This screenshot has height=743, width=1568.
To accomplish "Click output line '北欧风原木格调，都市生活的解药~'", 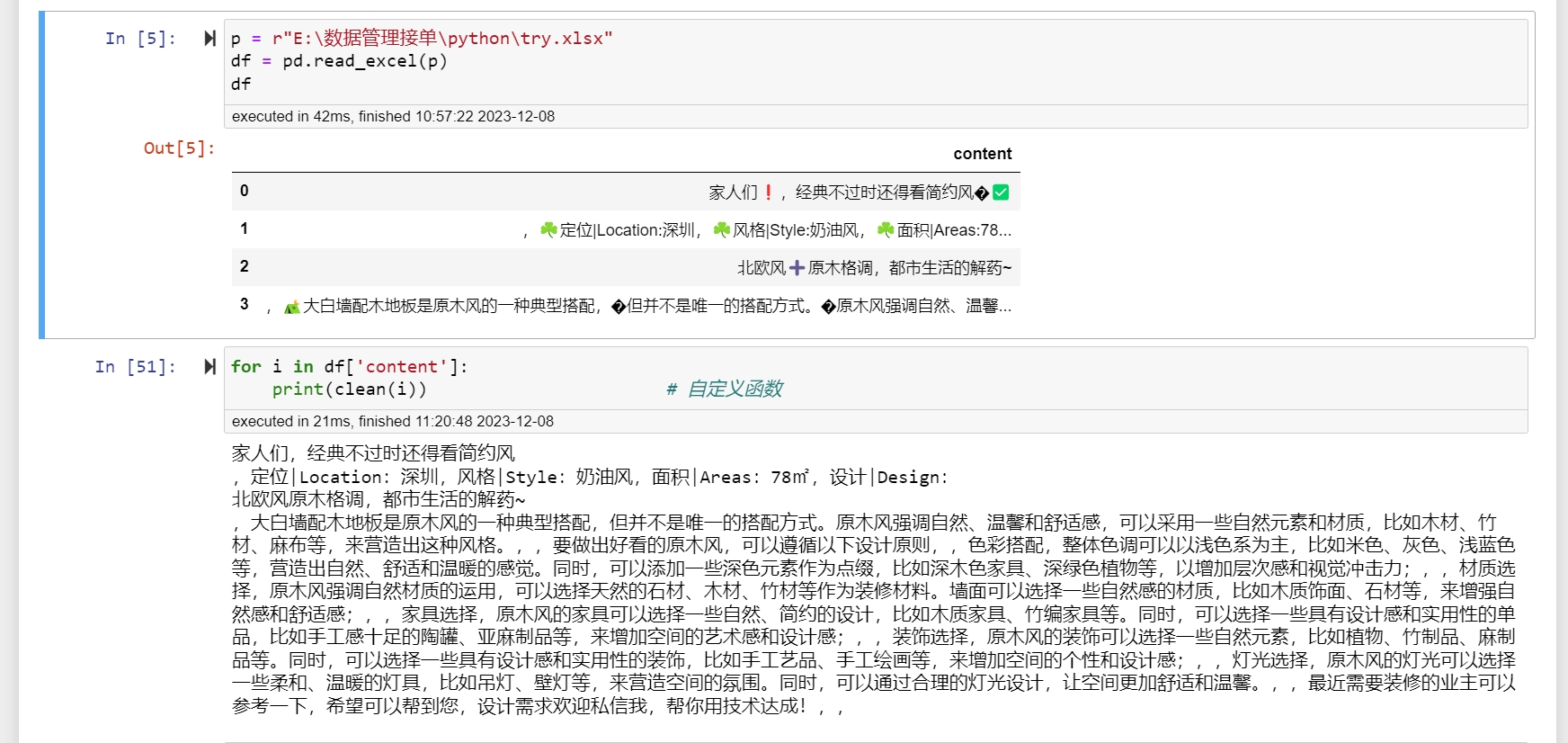I will 379,499.
